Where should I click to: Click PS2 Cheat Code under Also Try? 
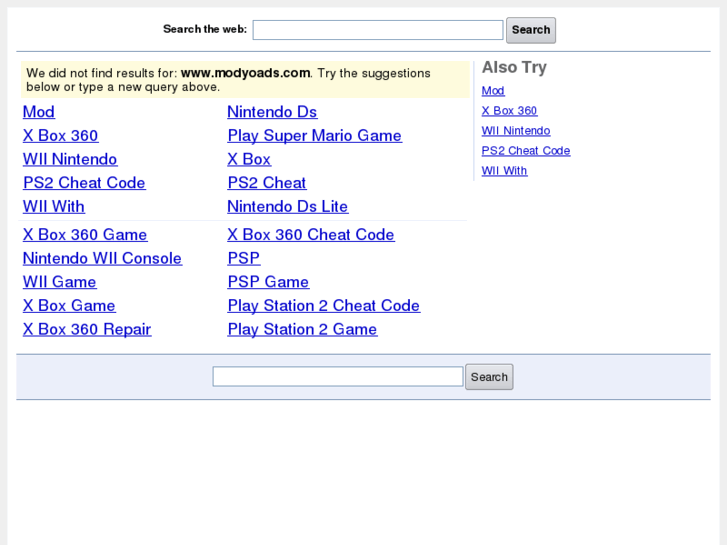pyautogui.click(x=526, y=151)
